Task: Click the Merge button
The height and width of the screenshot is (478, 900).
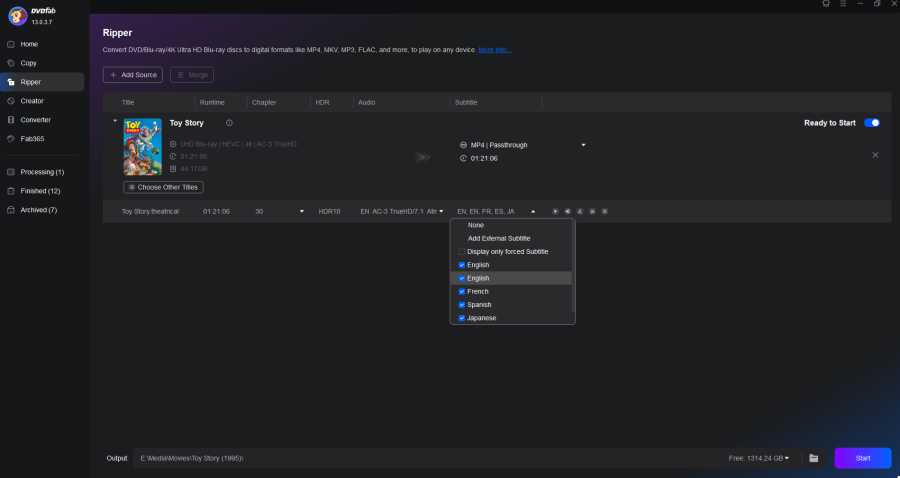Action: tap(192, 75)
